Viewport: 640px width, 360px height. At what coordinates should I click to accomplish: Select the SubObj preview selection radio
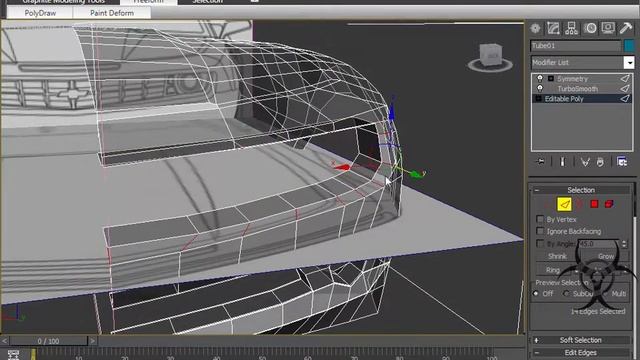point(566,293)
